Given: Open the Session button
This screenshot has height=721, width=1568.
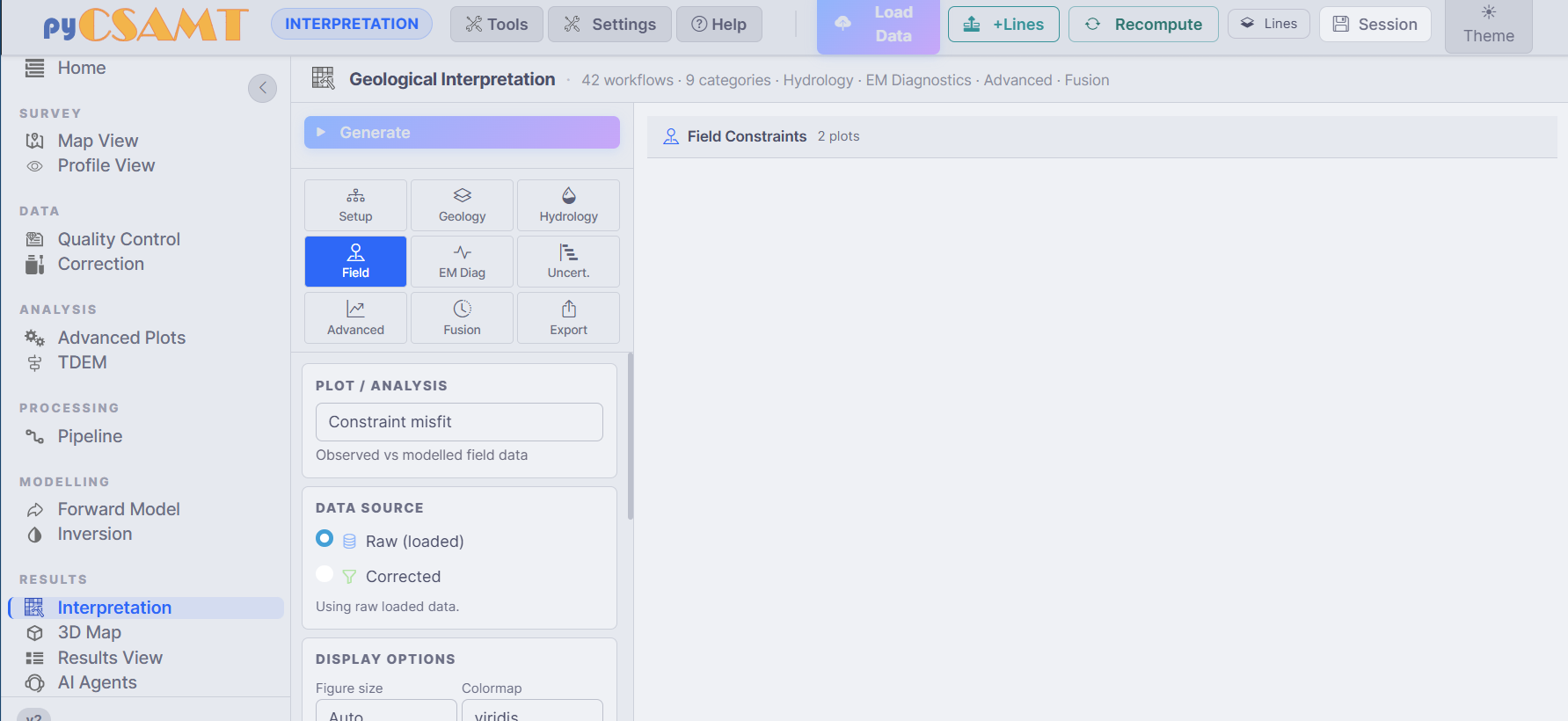Looking at the screenshot, I should click(1375, 25).
